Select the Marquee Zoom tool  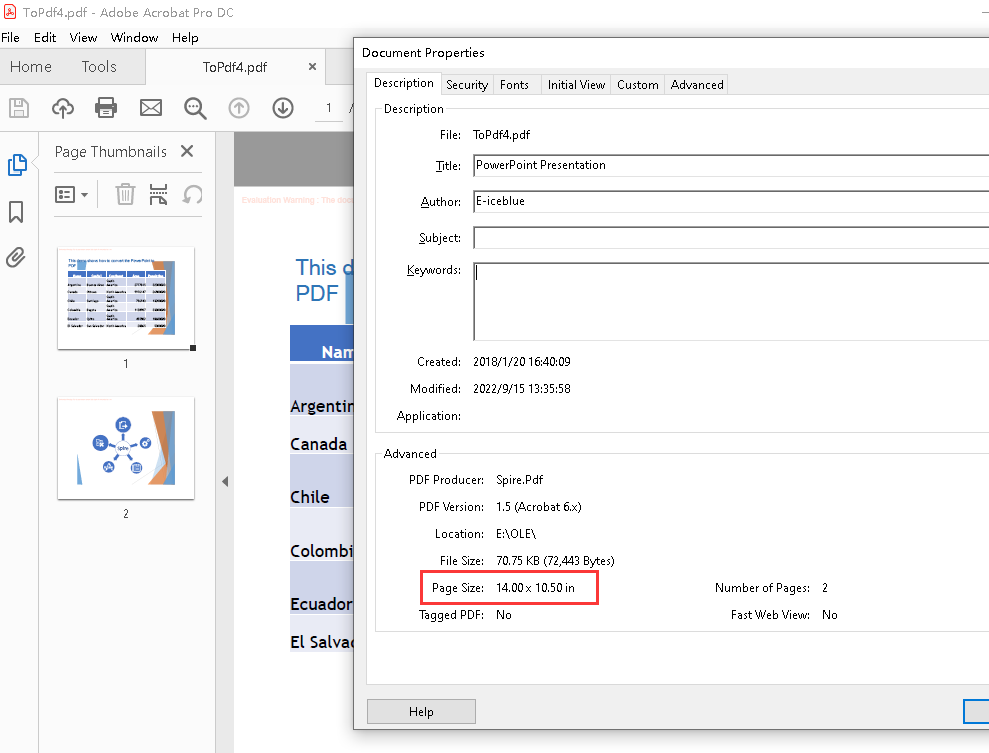click(x=195, y=108)
